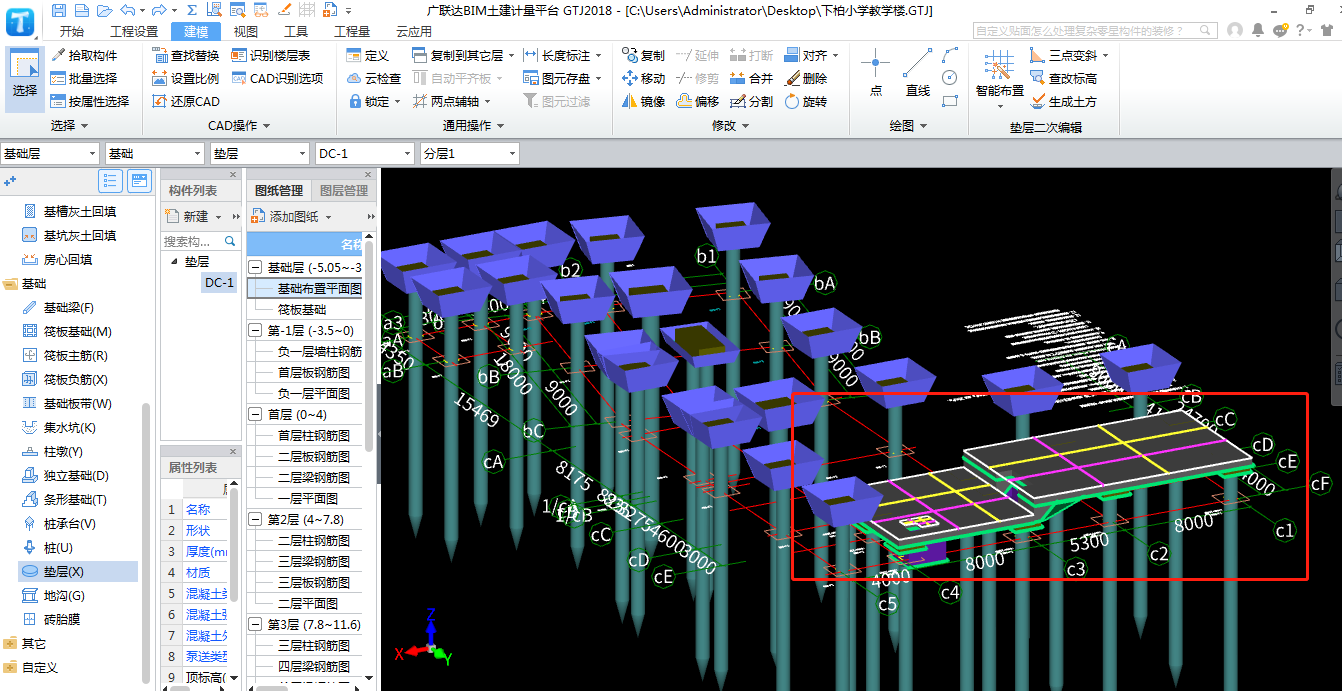Switch to the 图层管理 tab
The width and height of the screenshot is (1342, 691).
click(343, 190)
